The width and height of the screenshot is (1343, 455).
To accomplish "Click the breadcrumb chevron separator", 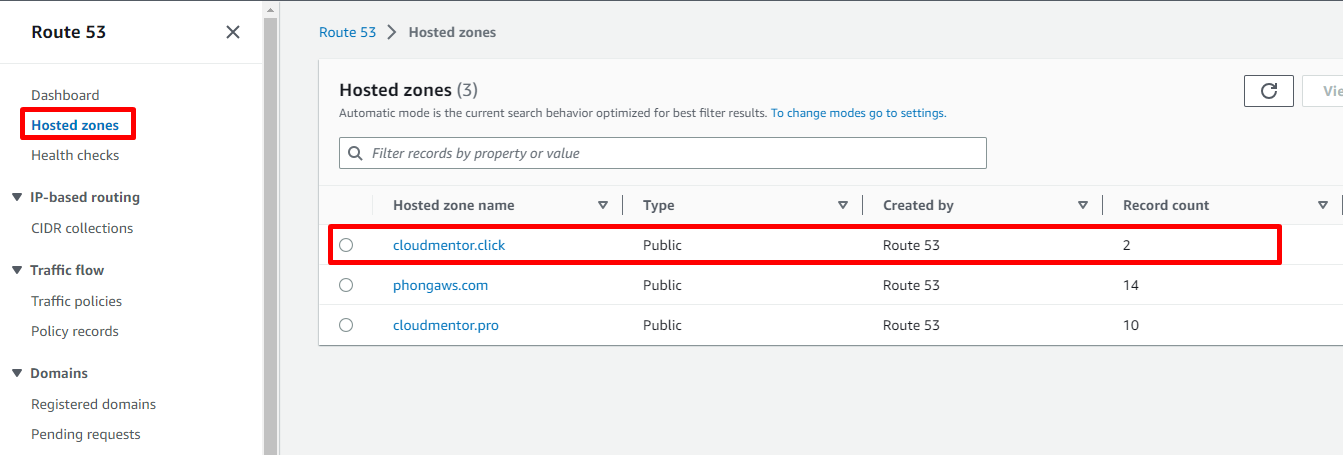I will coord(392,32).
